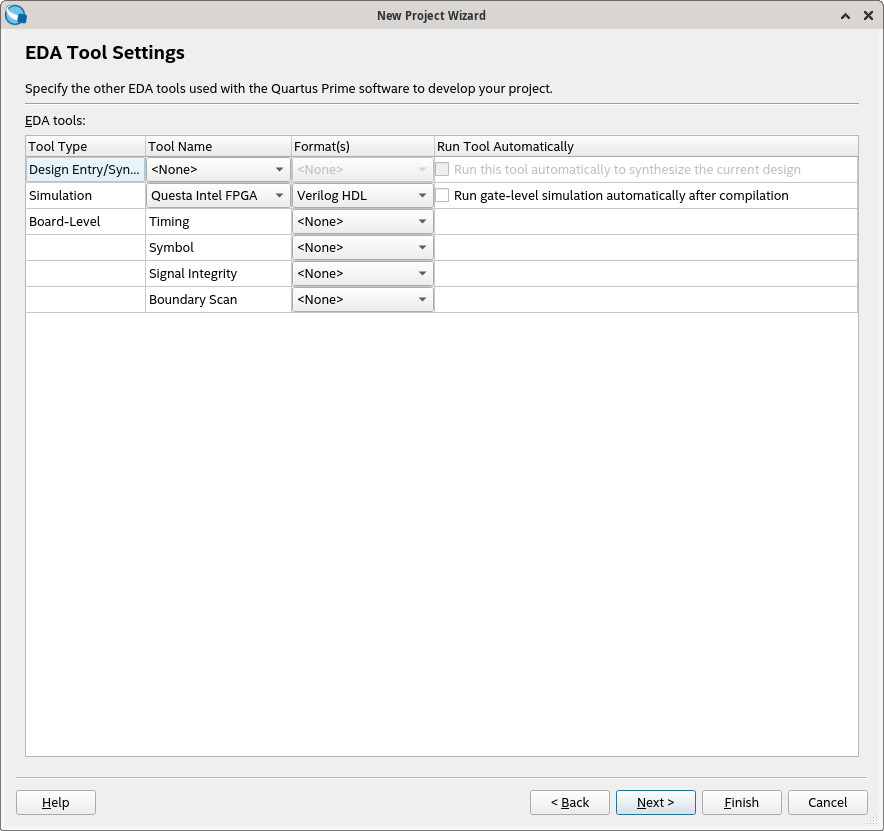
Task: Click the EDA Tool Settings heading
Action: point(105,52)
